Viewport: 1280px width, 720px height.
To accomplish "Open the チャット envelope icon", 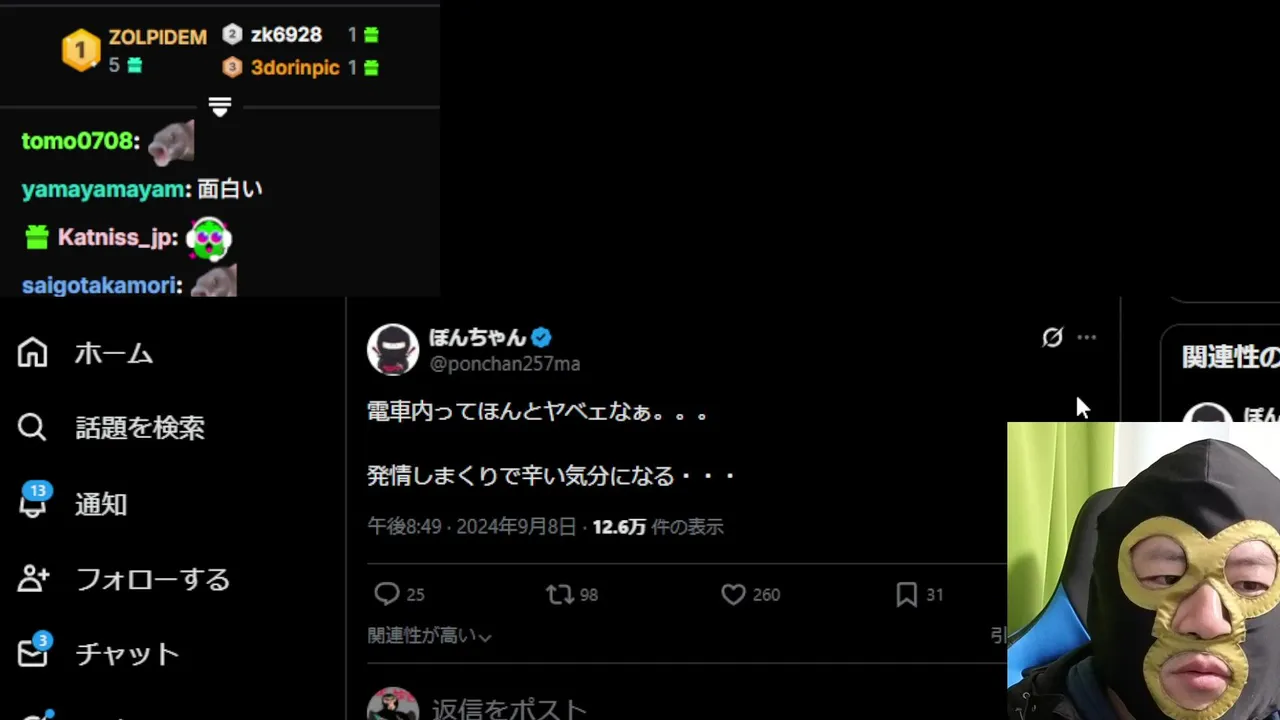I will coord(33,651).
